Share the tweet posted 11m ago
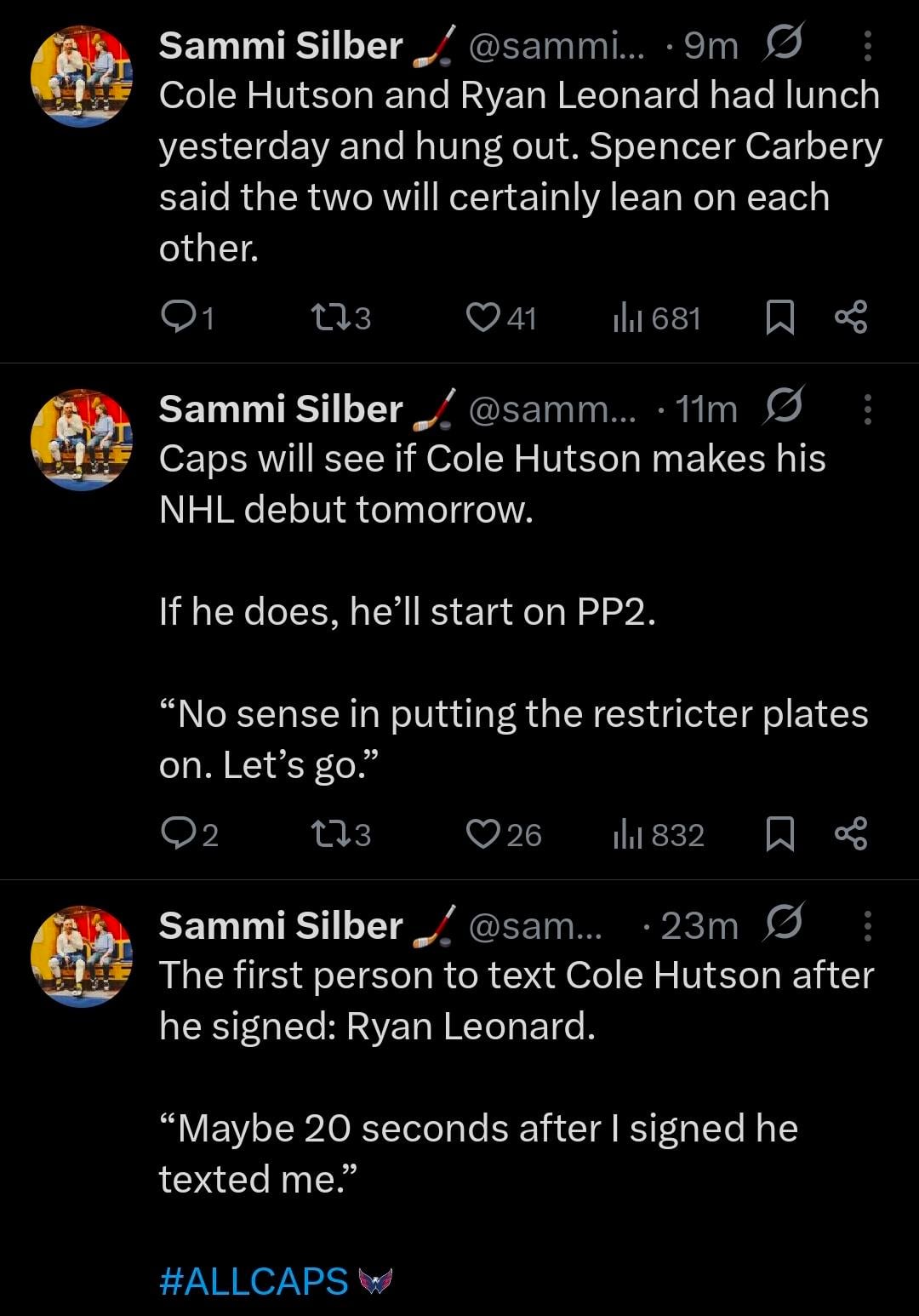The height and width of the screenshot is (1316, 919). [x=851, y=833]
